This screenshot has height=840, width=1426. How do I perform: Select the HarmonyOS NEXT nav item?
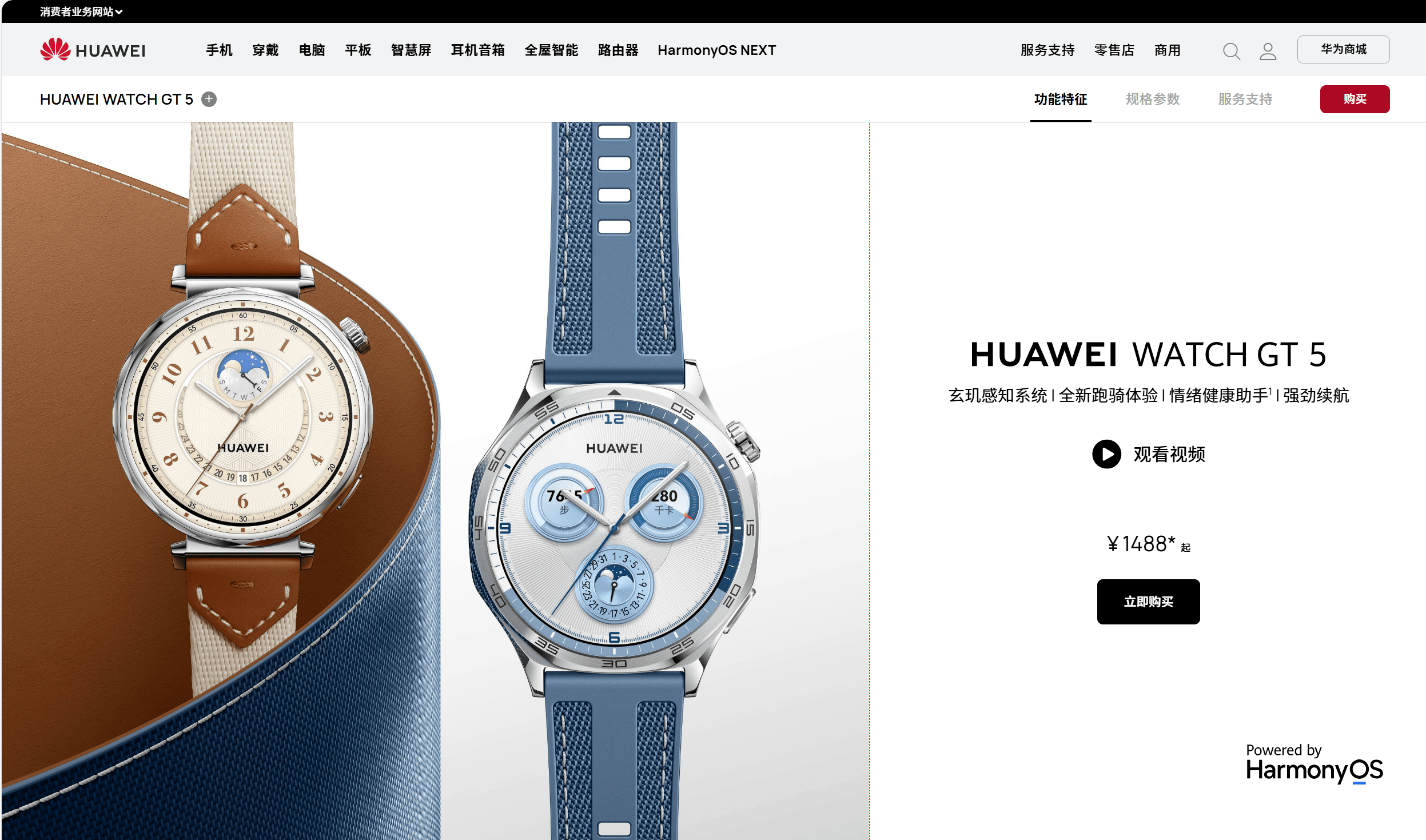tap(716, 50)
